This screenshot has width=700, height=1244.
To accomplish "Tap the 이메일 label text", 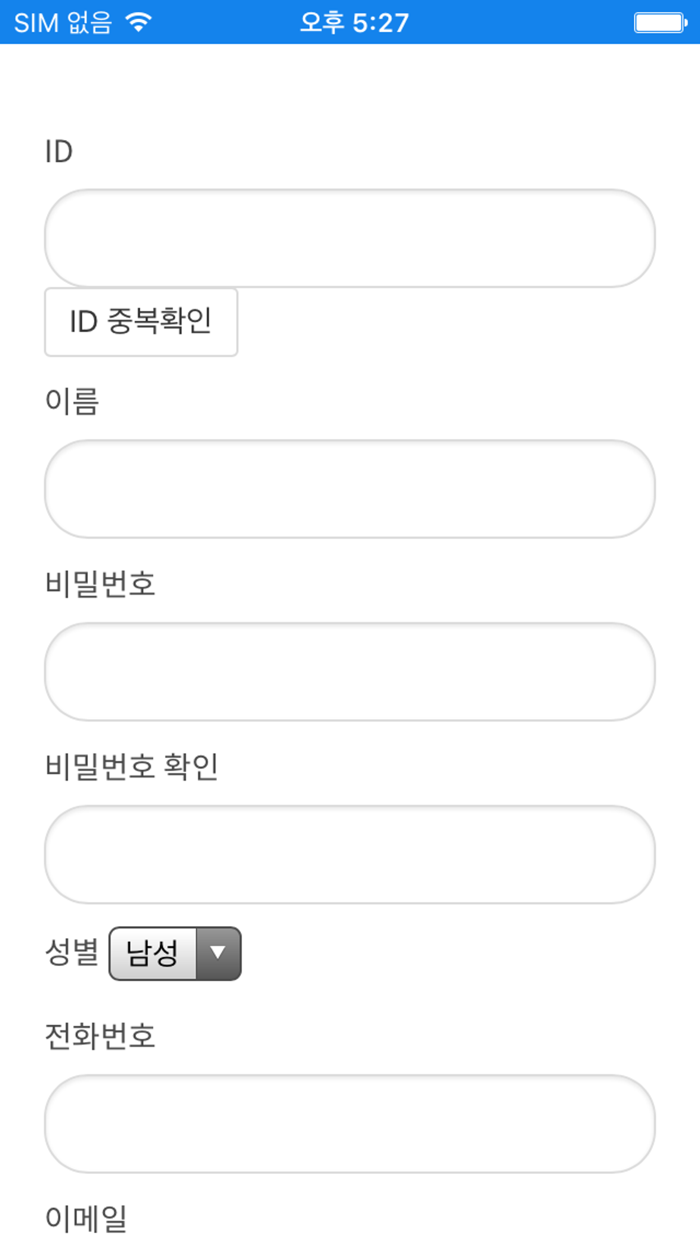I will pyautogui.click(x=86, y=1220).
